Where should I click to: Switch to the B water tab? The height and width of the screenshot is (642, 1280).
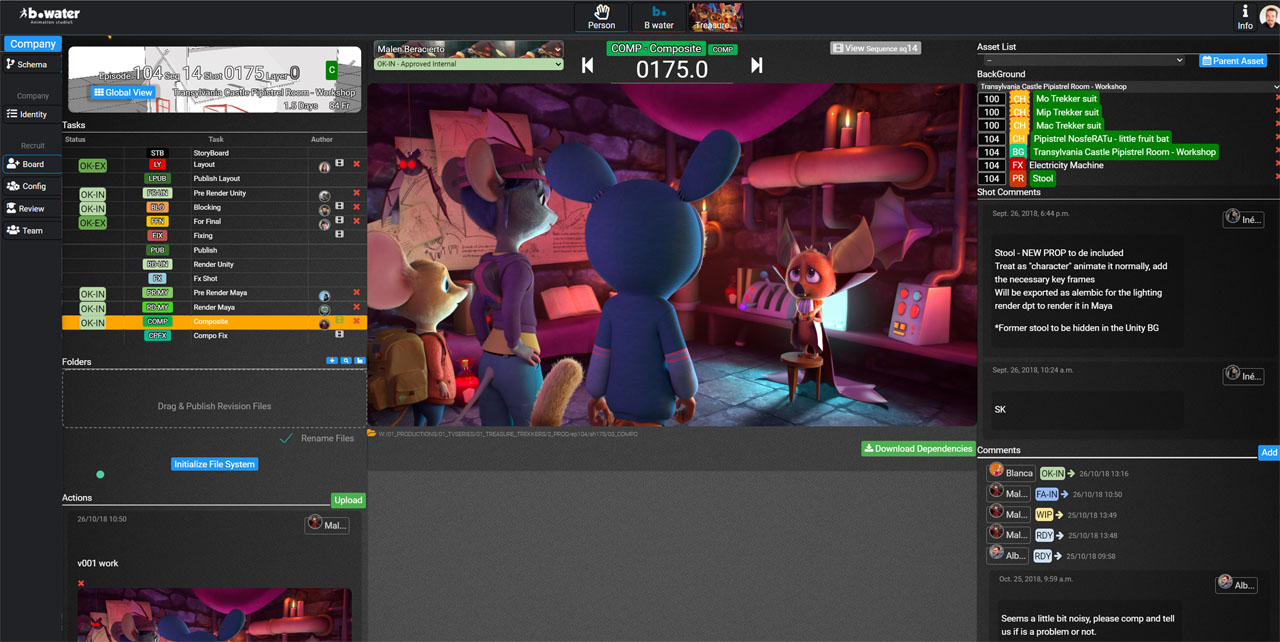[659, 17]
